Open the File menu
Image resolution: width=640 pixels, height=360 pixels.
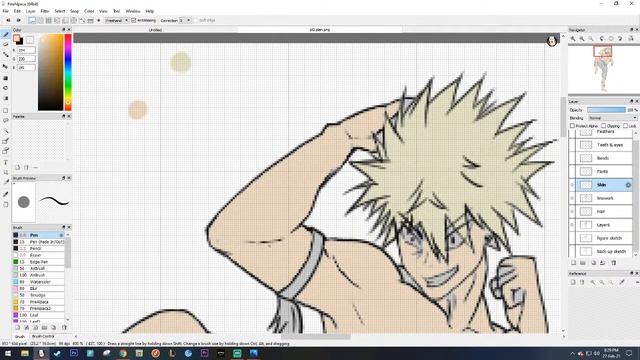5,11
